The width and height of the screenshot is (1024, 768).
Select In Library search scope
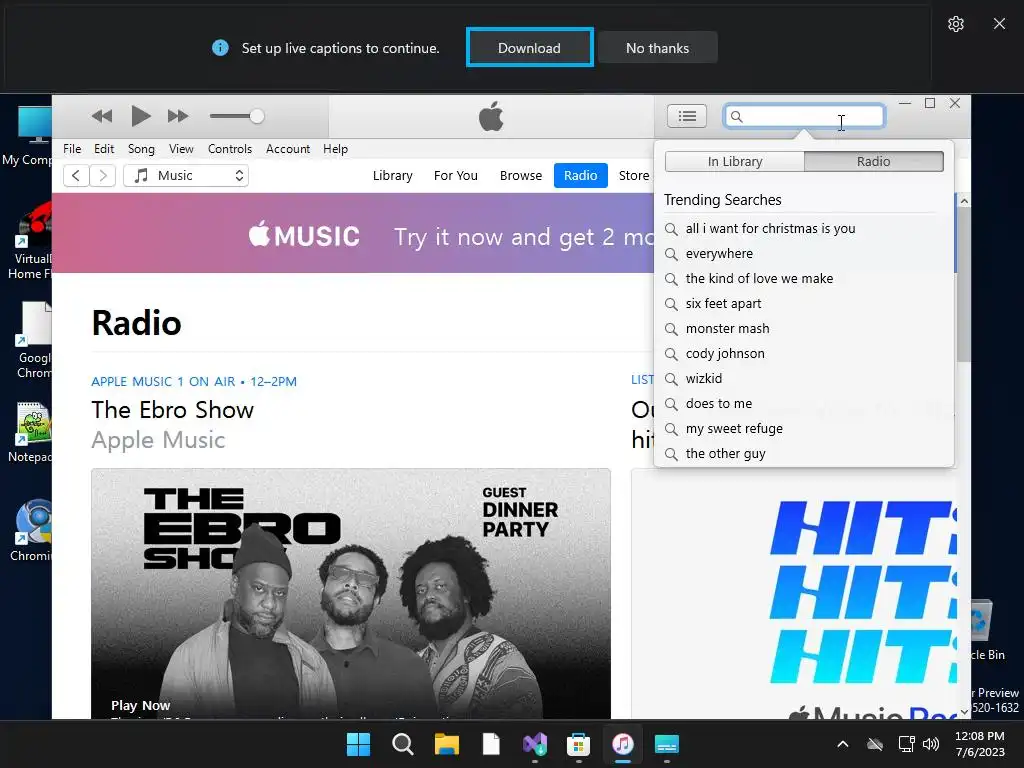point(735,161)
